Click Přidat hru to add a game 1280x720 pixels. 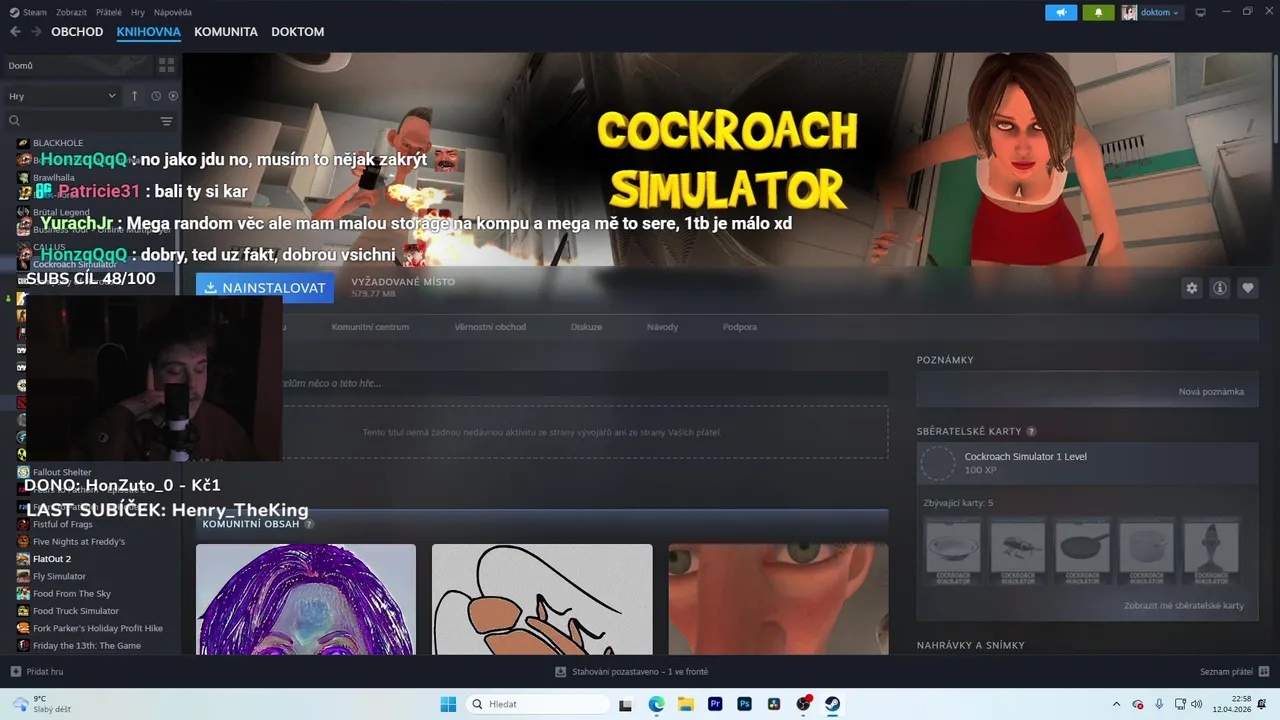(37, 672)
